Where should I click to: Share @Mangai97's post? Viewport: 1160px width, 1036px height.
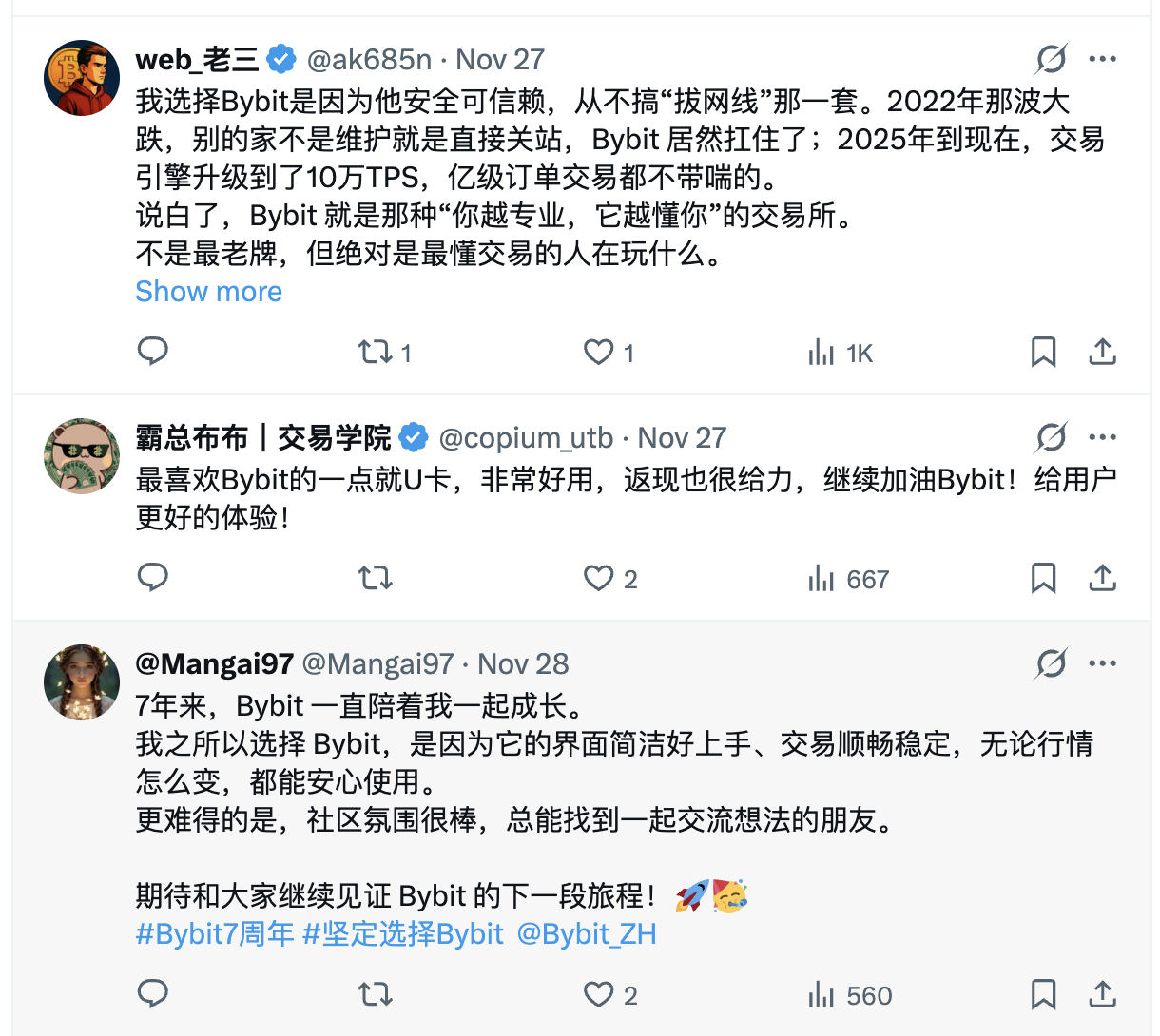click(1102, 994)
